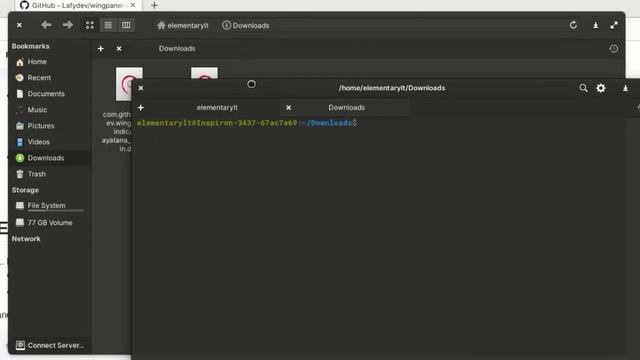Open Terminal settings gear menu
The height and width of the screenshot is (360, 640).
[x=601, y=88]
